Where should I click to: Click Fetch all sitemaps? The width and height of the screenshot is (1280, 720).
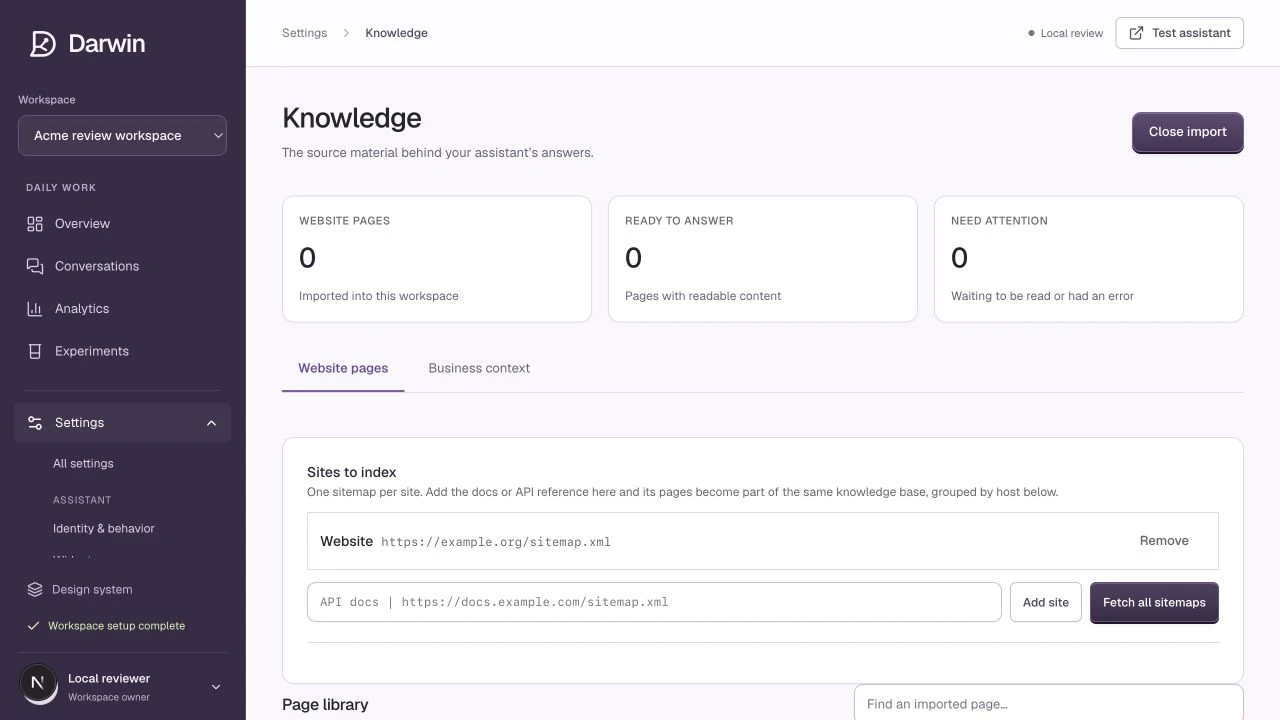coord(1154,602)
